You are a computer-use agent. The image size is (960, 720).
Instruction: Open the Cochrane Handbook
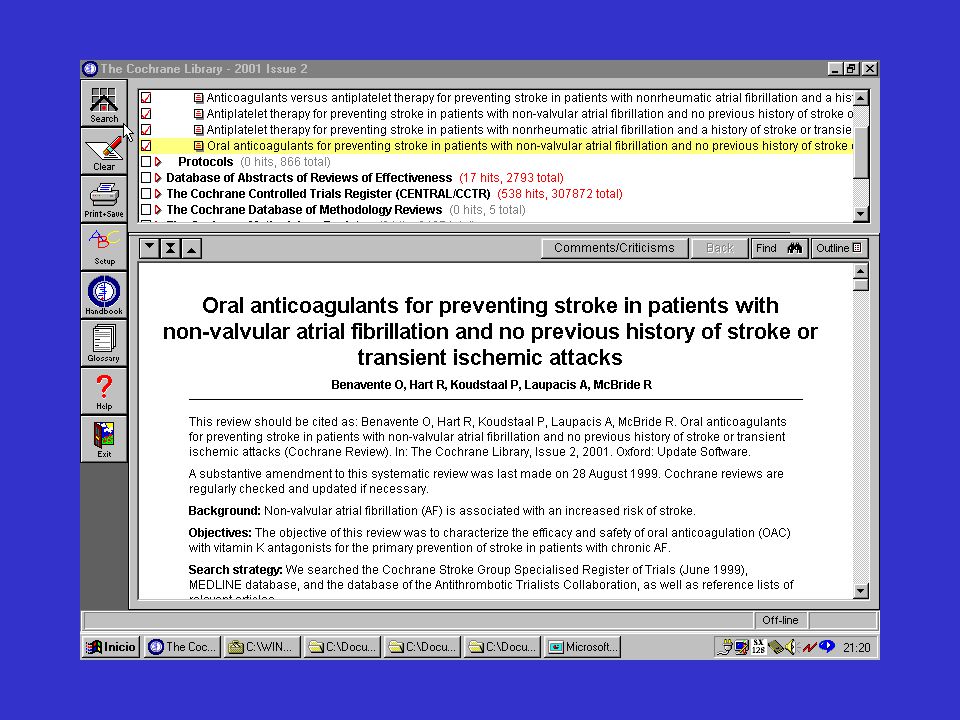tap(104, 294)
